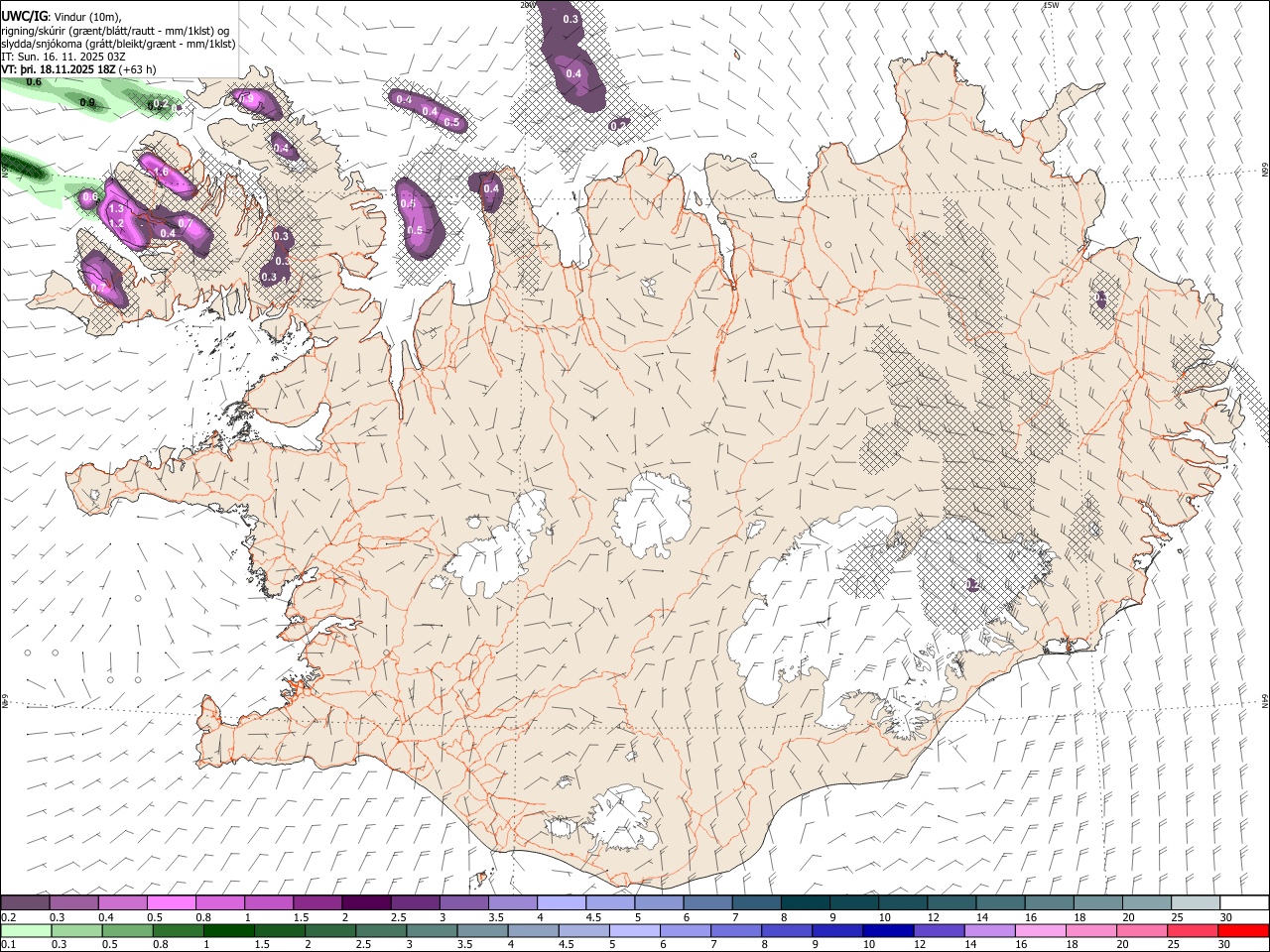This screenshot has height=952, width=1270.
Task: Click the 1.3 snowfall value on map
Action: pos(116,209)
